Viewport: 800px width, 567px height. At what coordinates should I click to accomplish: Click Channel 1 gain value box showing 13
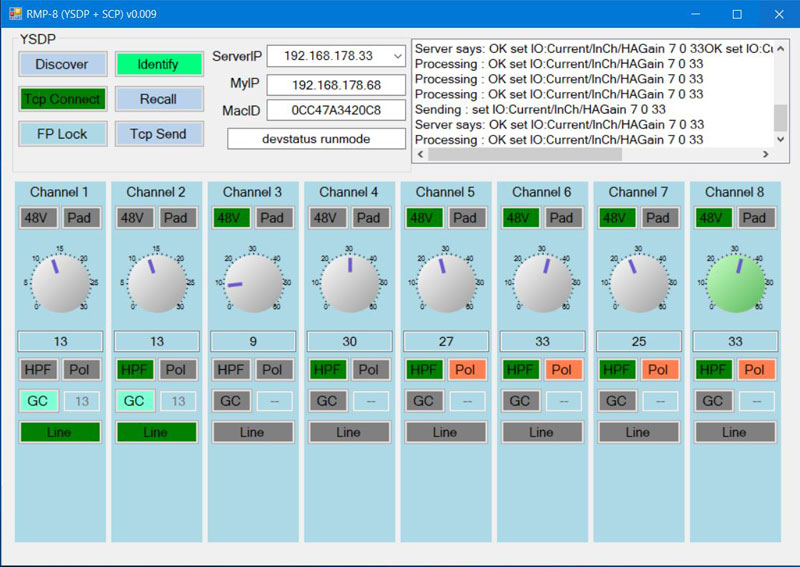(x=60, y=341)
